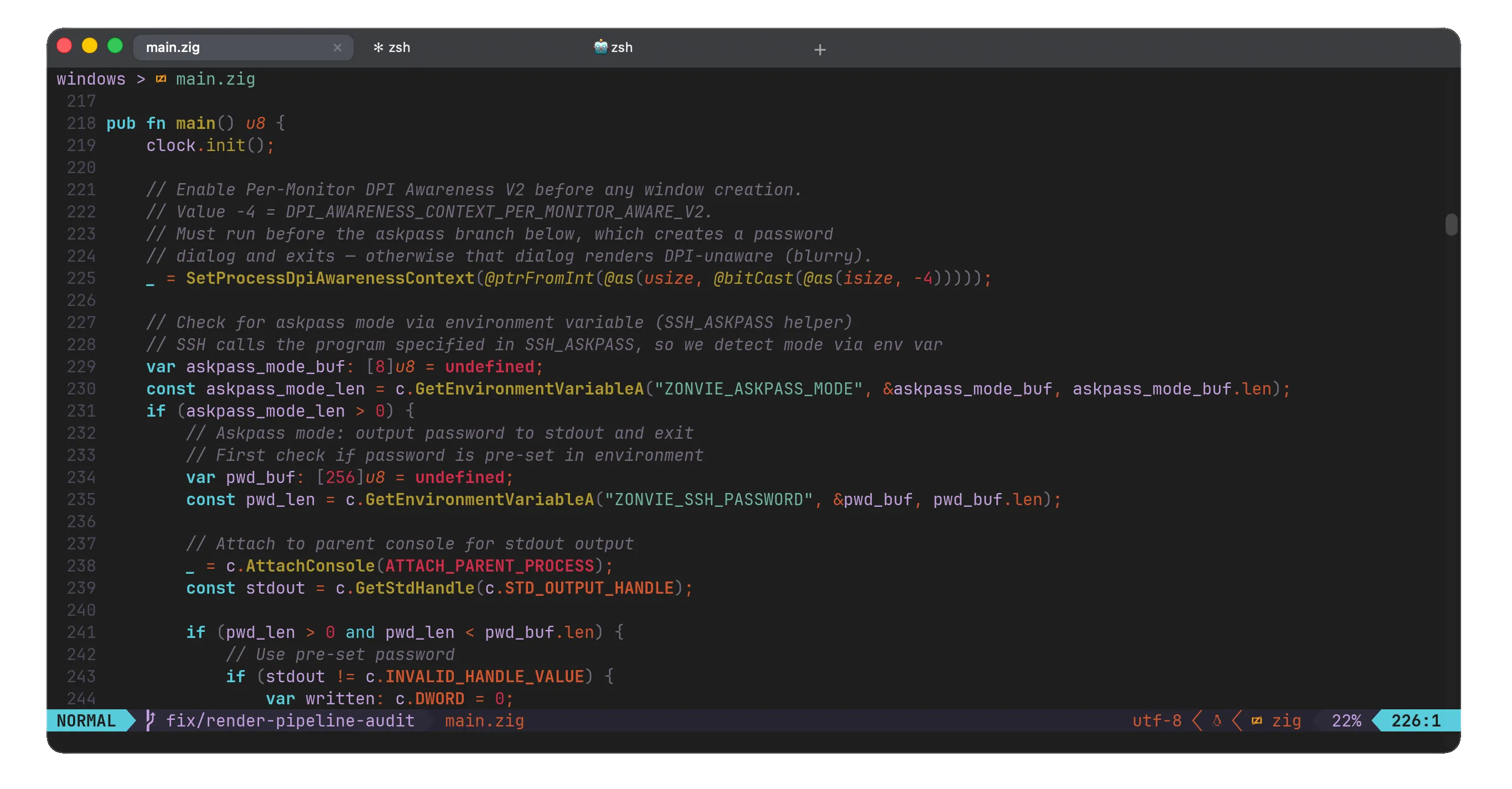The image size is (1512, 789).
Task: Click the windows breadcrumb segment
Action: [x=91, y=79]
